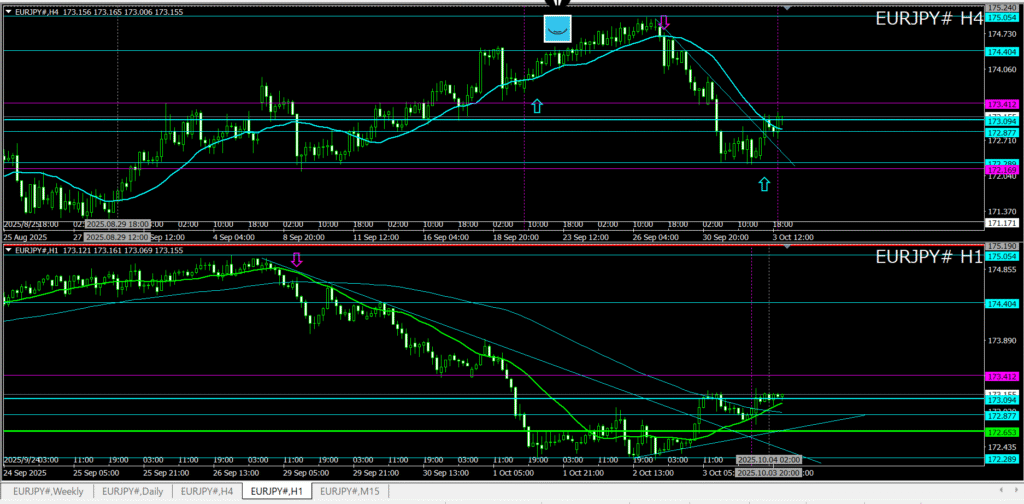This screenshot has height=504, width=1024.
Task: Select cyan up arrow near 30 Sep on H4
Action: click(x=765, y=184)
